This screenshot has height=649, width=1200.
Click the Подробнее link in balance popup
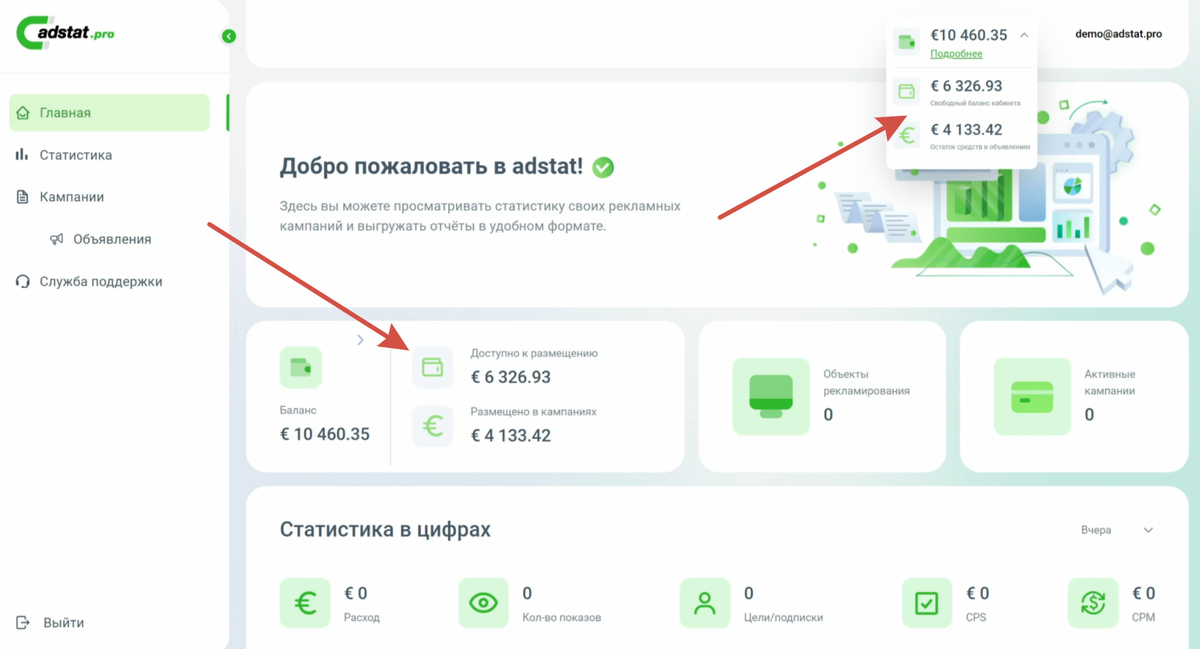pos(956,54)
